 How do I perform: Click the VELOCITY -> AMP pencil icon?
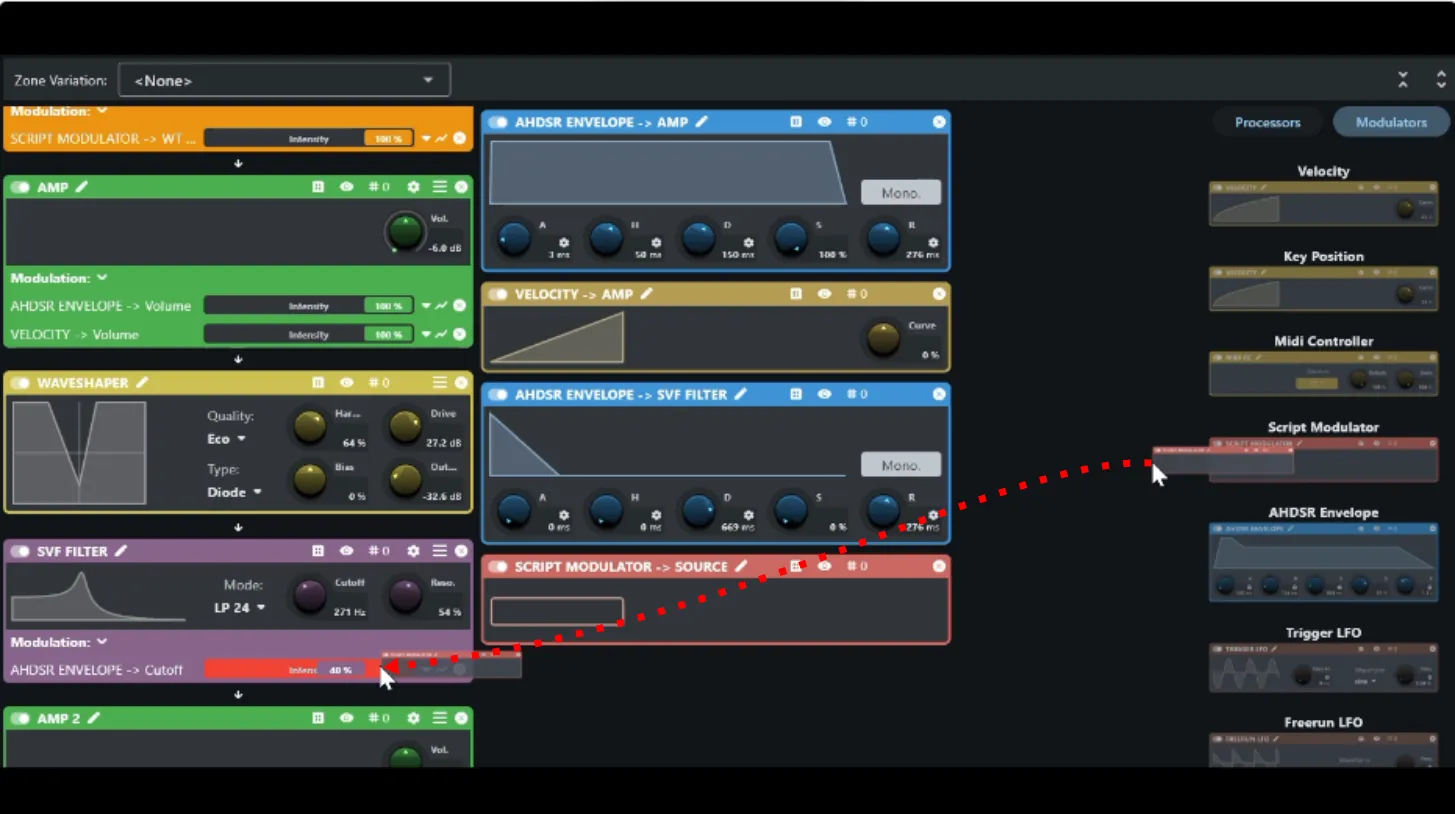pyautogui.click(x=647, y=294)
